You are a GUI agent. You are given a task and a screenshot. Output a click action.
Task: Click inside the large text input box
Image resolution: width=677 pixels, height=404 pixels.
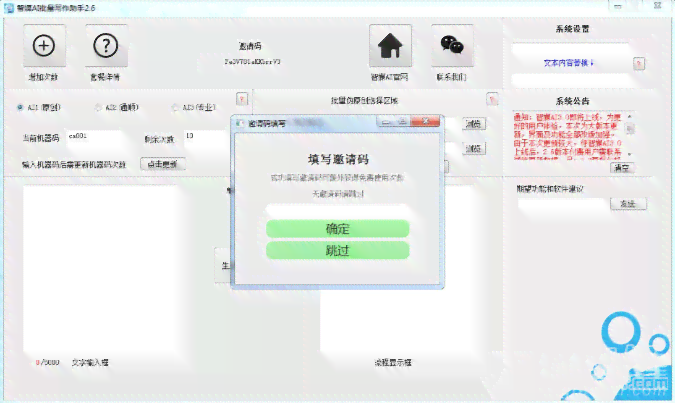pyautogui.click(x=100, y=268)
